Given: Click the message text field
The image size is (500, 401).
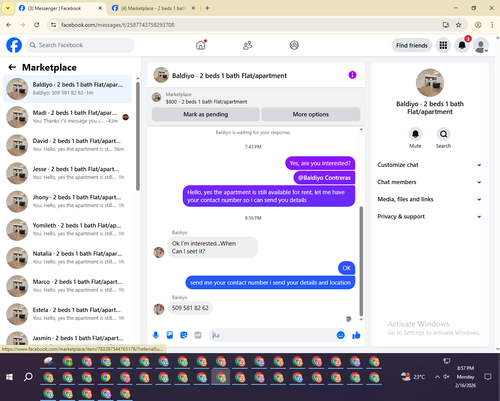Looking at the screenshot, I should point(273,335).
